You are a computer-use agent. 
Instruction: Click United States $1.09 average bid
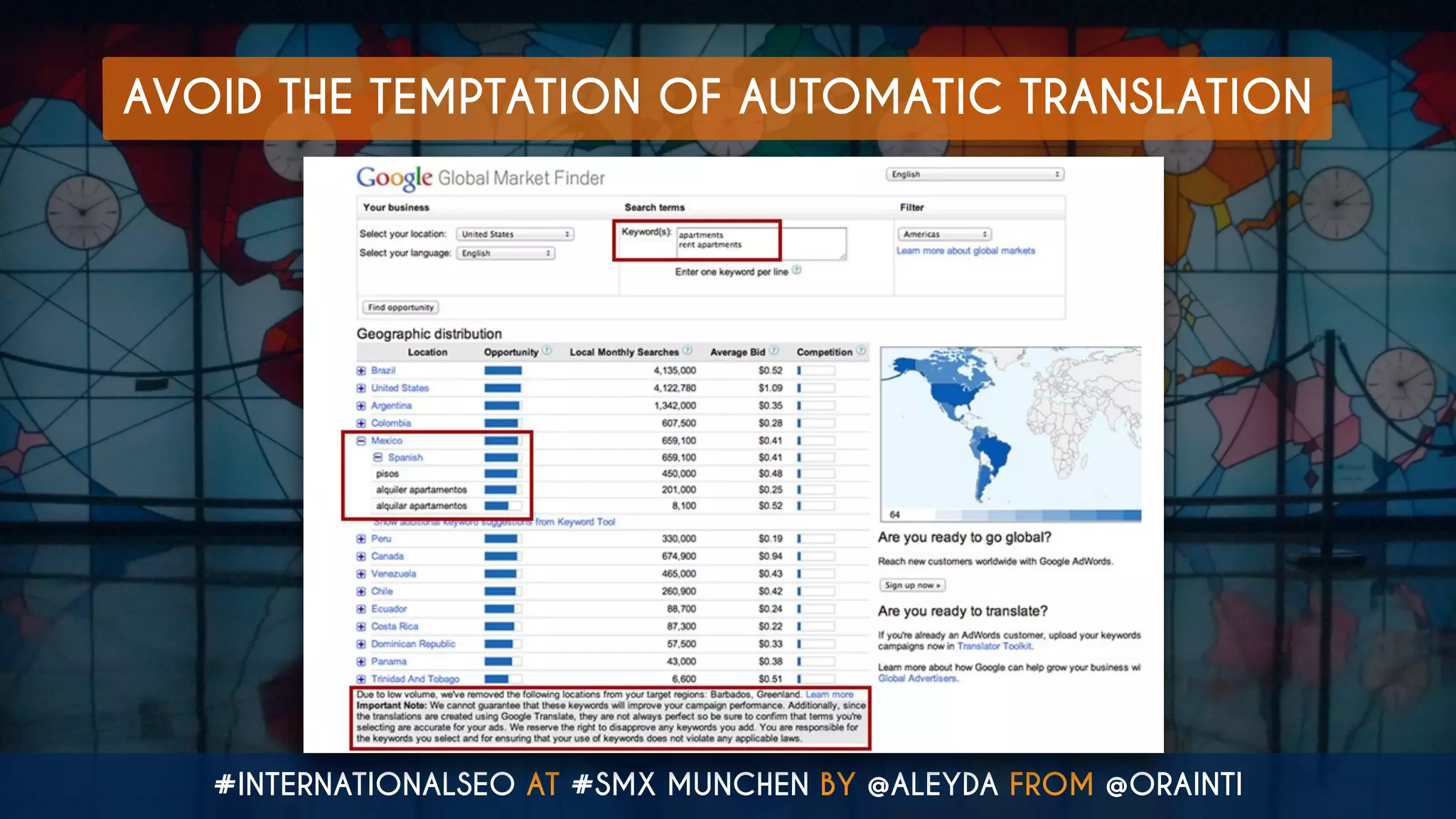pos(770,388)
